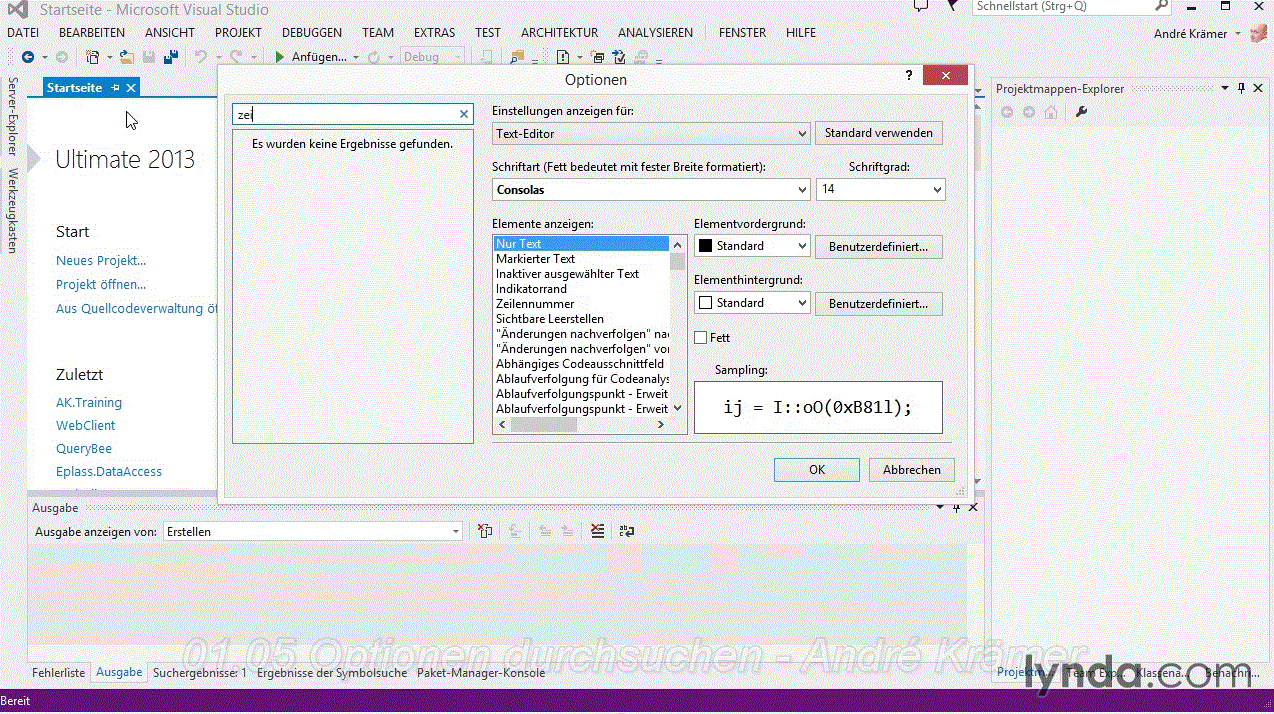This screenshot has height=714, width=1274.
Task: Select Indikatorrand in the element list
Action: click(531, 289)
